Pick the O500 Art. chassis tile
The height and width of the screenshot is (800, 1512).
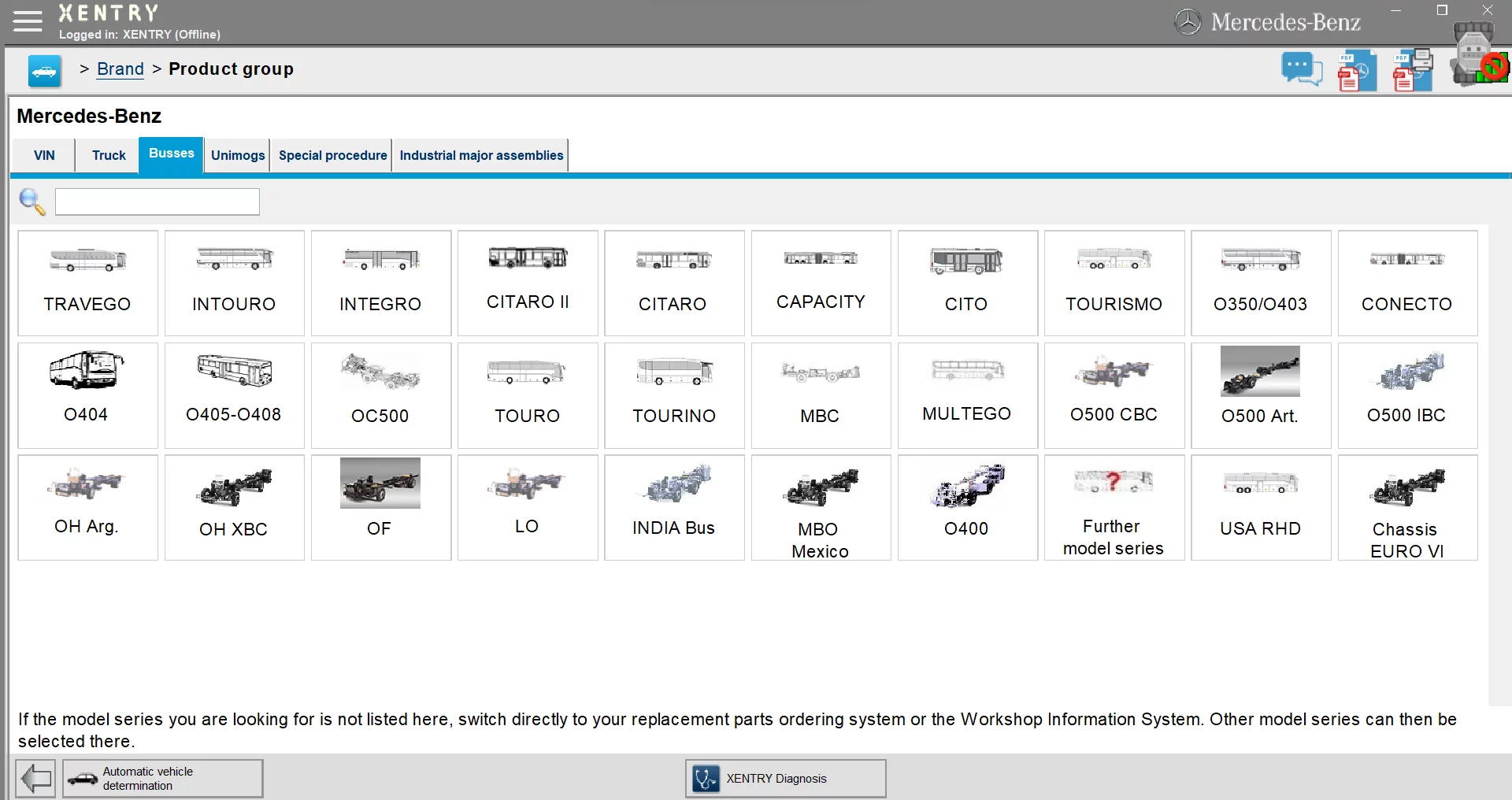(x=1260, y=395)
